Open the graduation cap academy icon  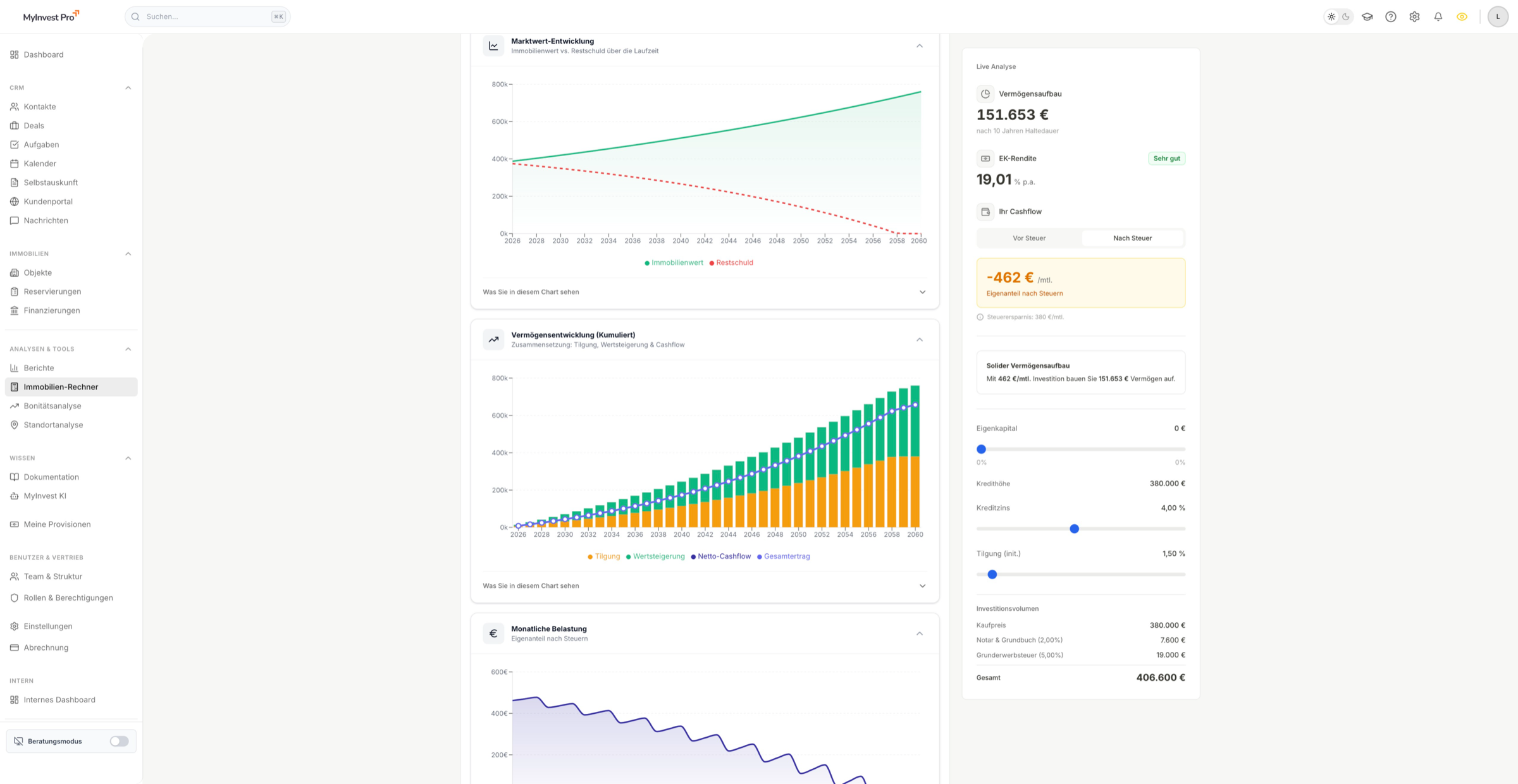click(x=1367, y=17)
